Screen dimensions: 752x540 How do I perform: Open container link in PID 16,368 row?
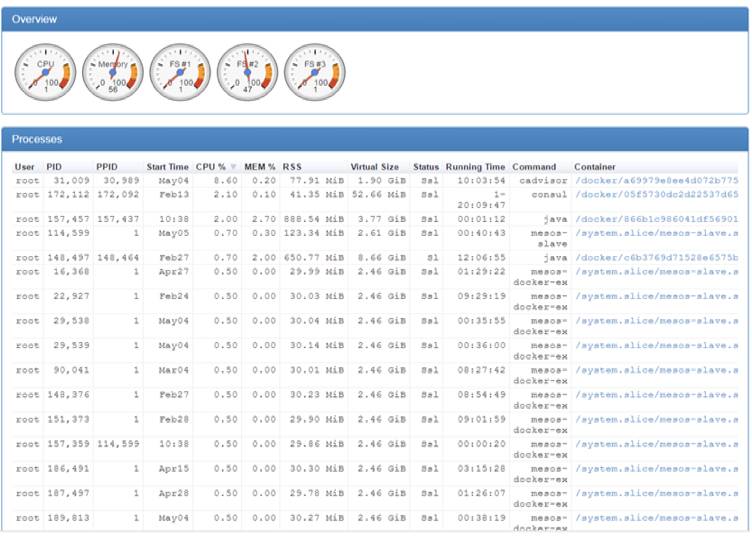(657, 272)
